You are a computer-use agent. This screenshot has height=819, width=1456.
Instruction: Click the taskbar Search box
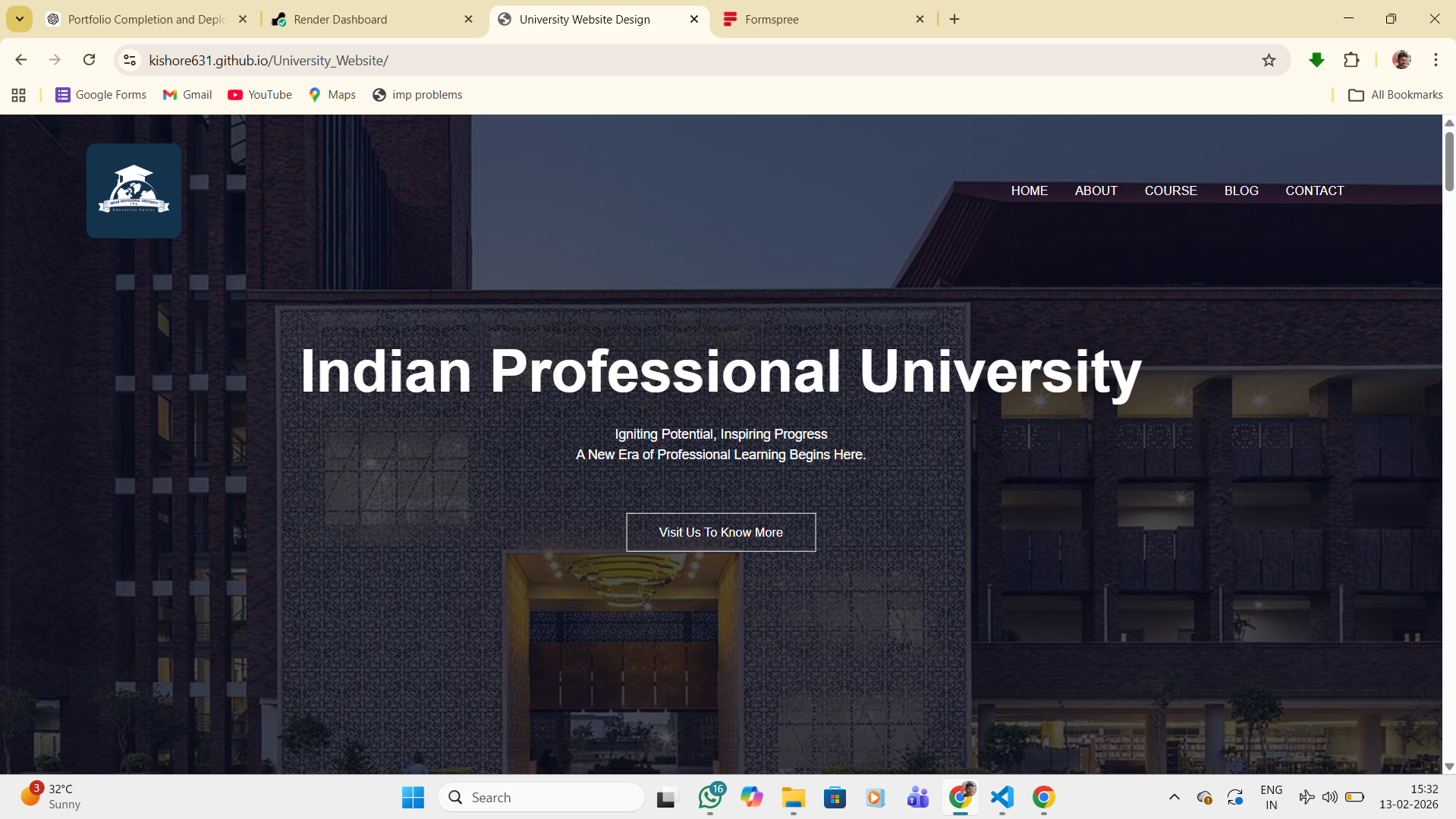542,797
